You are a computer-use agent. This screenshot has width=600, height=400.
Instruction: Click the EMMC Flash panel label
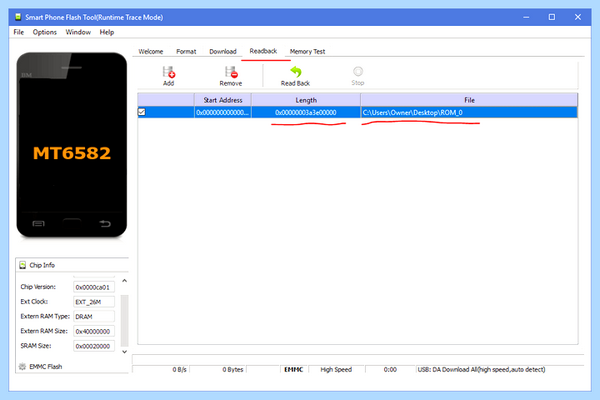46,366
